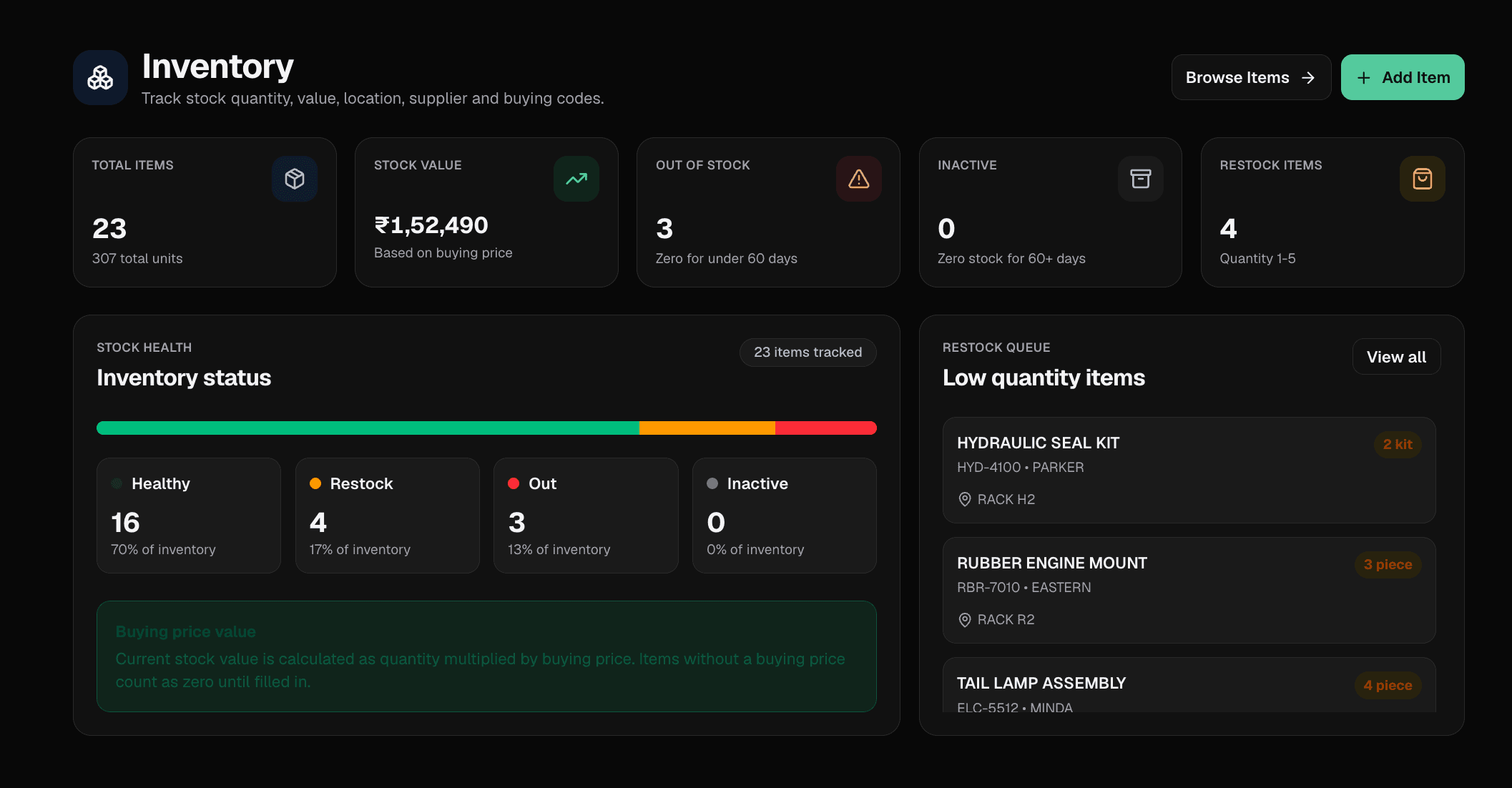Click the red out segment of status bar
The height and width of the screenshot is (788, 1512).
coord(826,428)
